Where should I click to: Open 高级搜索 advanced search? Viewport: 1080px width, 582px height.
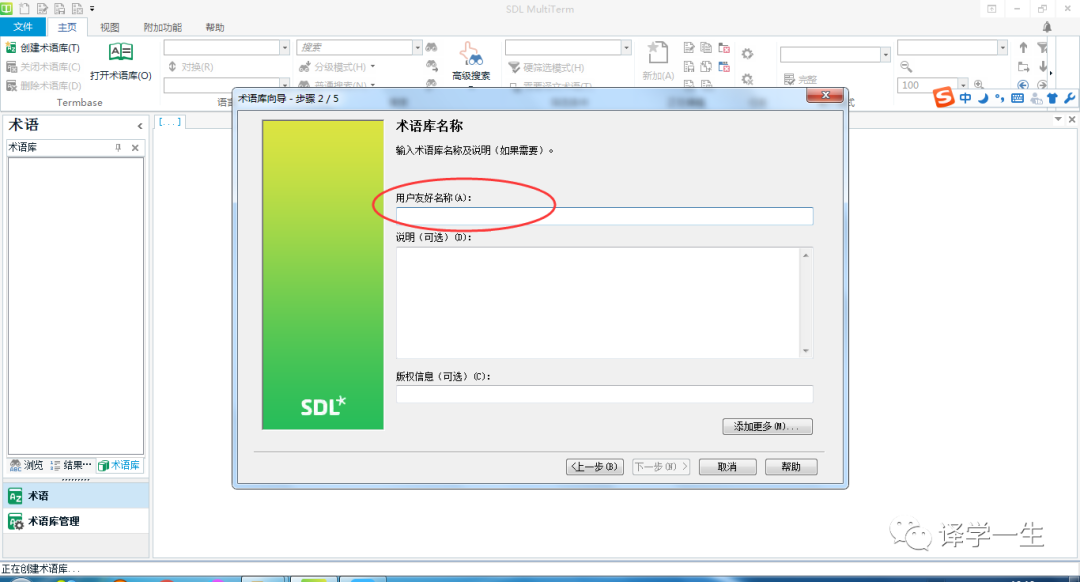pos(471,61)
